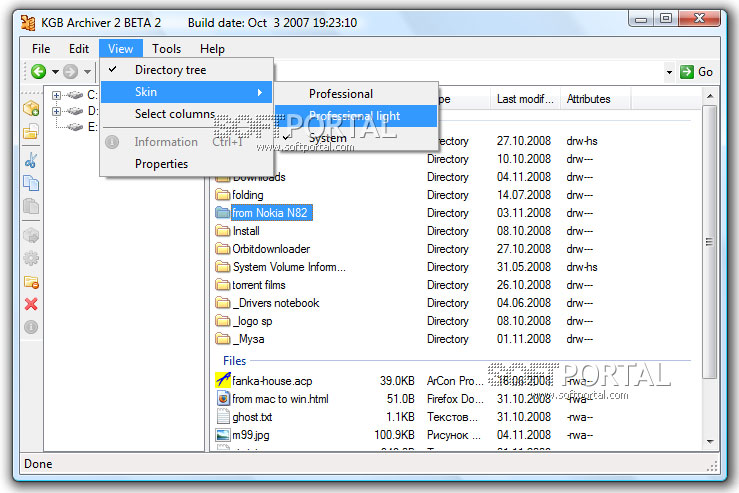Click the Go button label

pos(705,72)
